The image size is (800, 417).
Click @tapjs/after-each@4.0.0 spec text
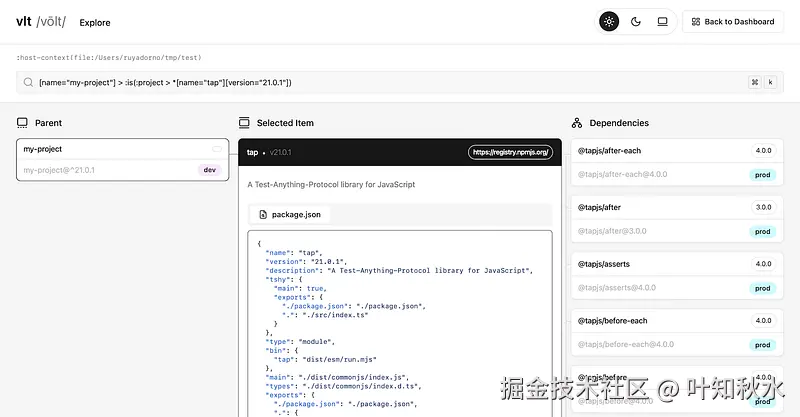[622, 174]
